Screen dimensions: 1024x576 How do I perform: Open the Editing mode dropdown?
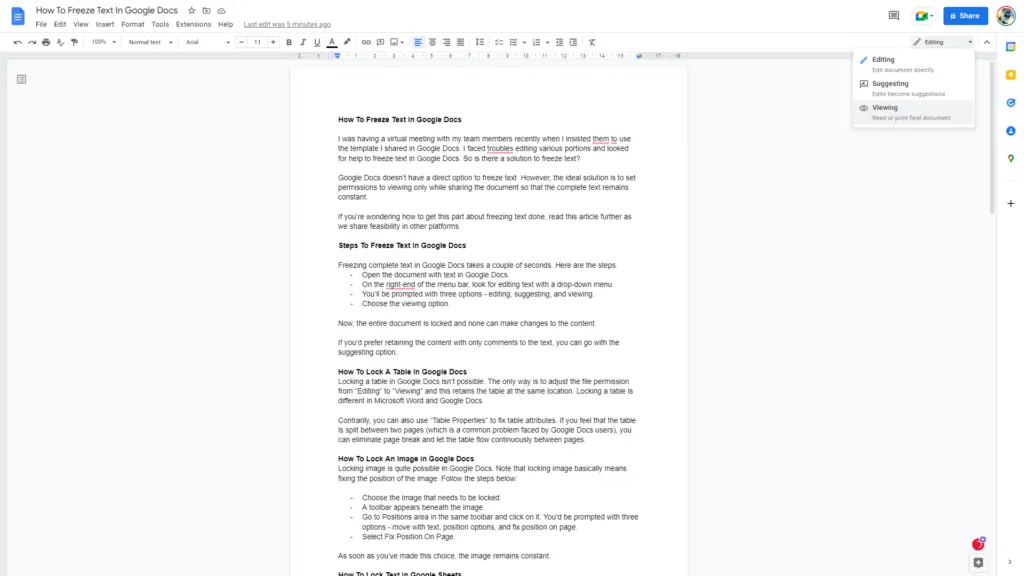(x=942, y=42)
